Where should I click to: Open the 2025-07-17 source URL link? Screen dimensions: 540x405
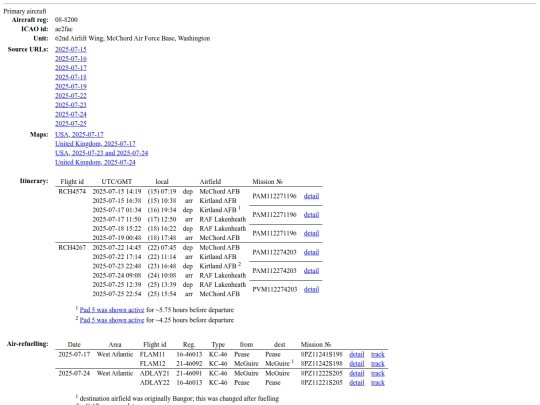click(71, 68)
